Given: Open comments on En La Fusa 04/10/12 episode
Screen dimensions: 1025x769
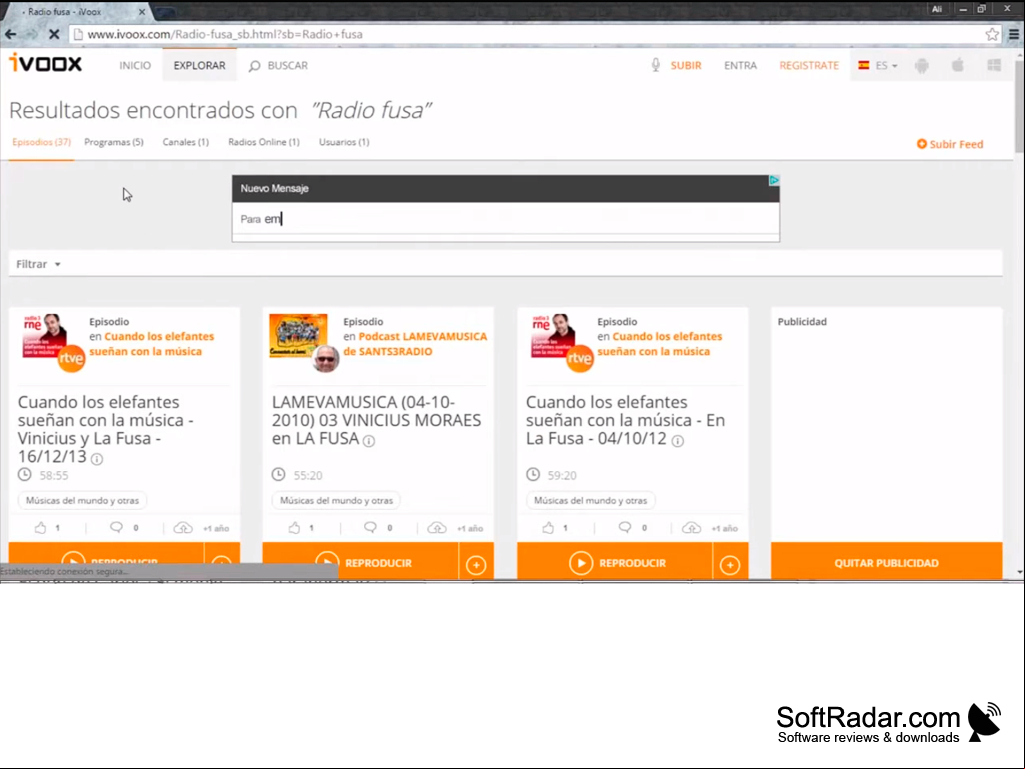Looking at the screenshot, I should (x=625, y=527).
